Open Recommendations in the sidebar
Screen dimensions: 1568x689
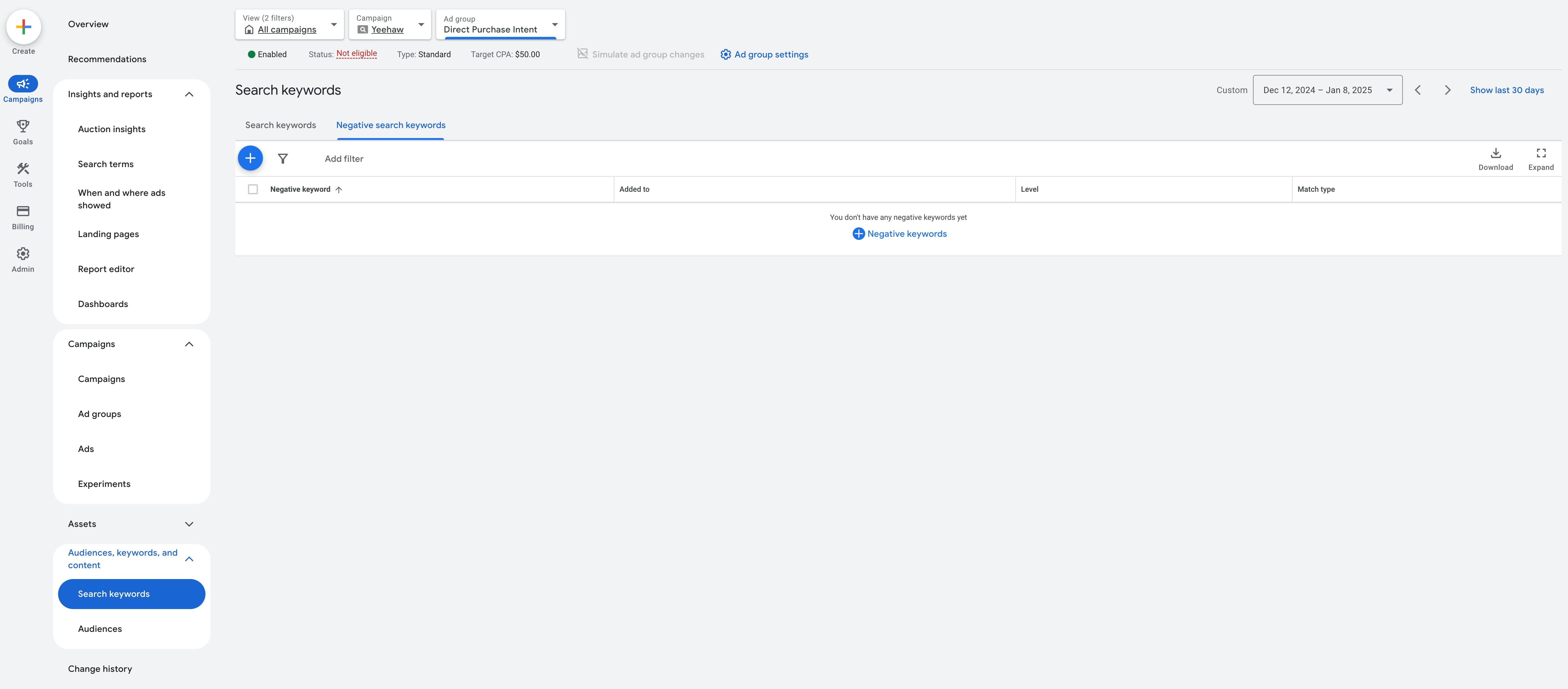click(107, 59)
